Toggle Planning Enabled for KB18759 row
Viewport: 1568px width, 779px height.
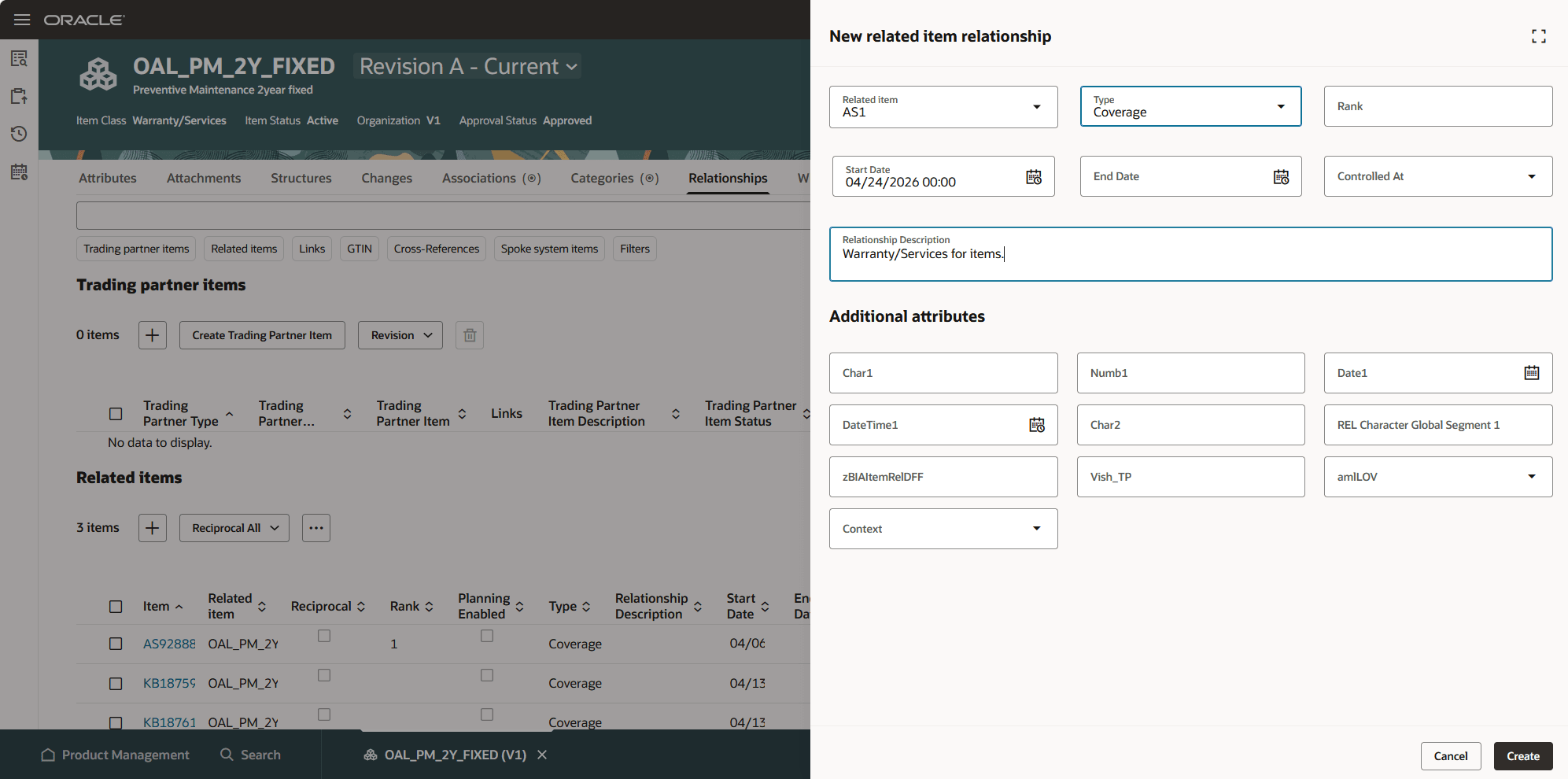(487, 675)
